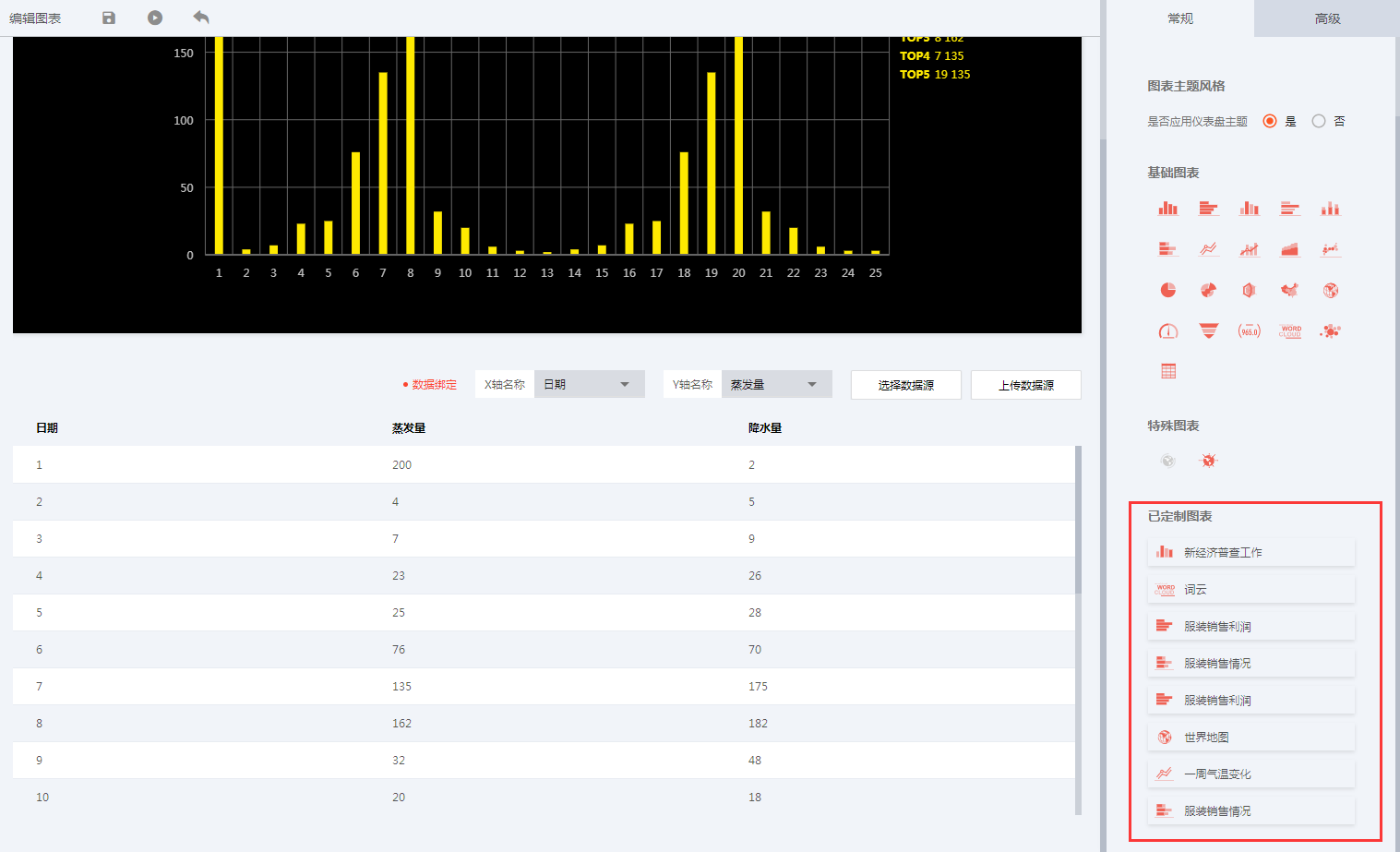Select the line chart type
Viewport: 1400px width, 852px height.
click(x=1209, y=249)
